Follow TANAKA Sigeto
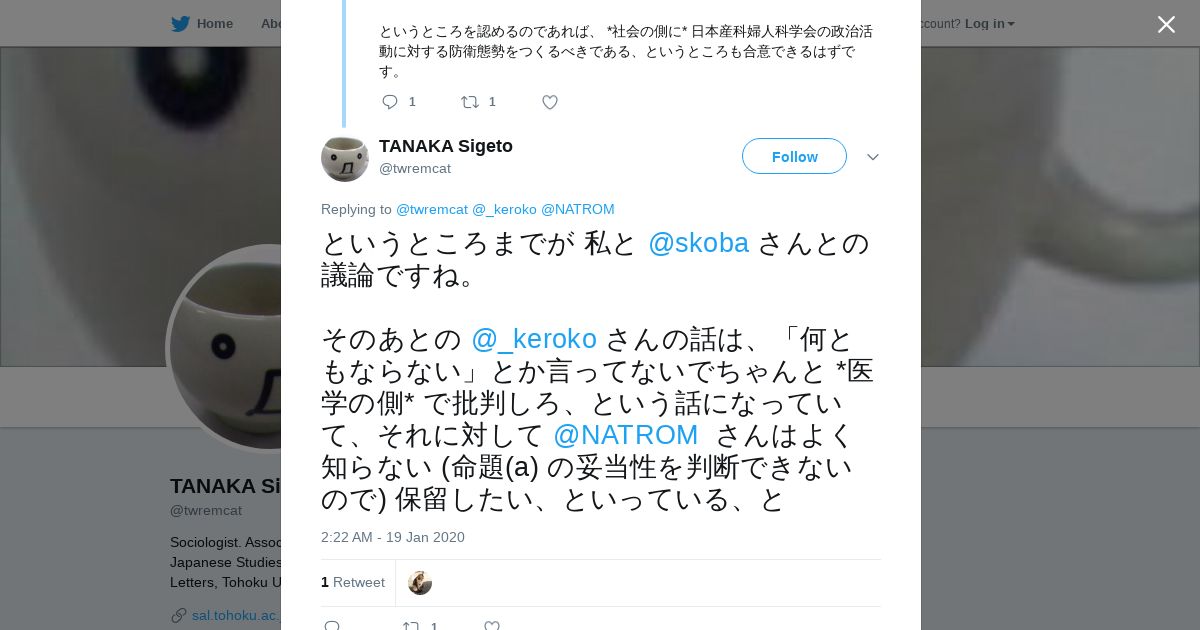 tap(794, 157)
